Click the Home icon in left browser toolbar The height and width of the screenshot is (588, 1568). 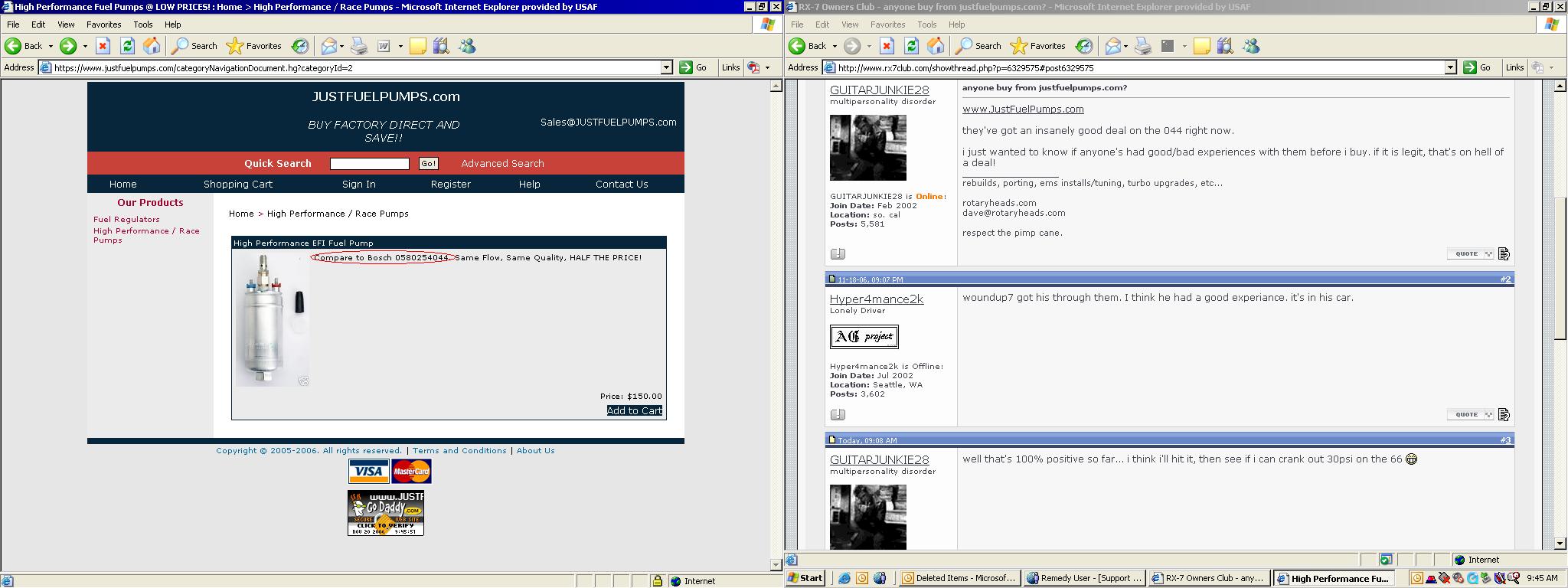152,46
